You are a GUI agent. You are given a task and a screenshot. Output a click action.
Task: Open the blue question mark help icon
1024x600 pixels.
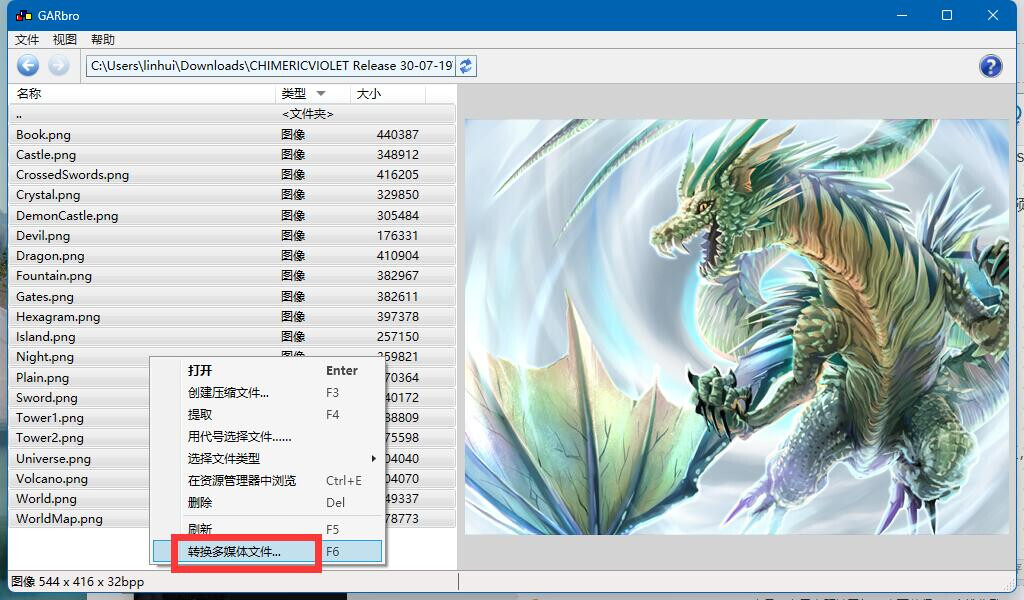click(x=990, y=66)
